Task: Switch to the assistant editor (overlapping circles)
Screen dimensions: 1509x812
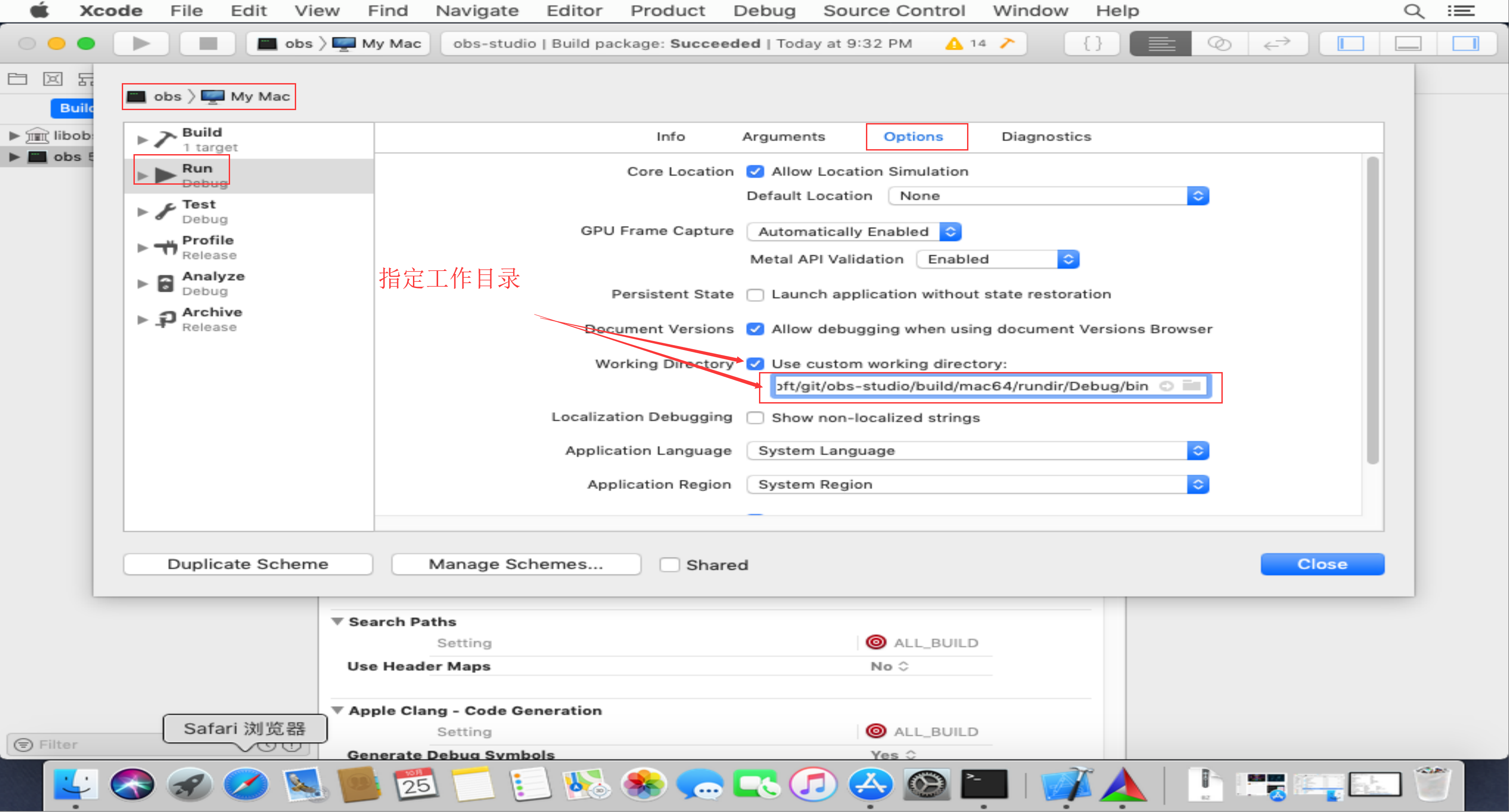Action: point(1219,43)
